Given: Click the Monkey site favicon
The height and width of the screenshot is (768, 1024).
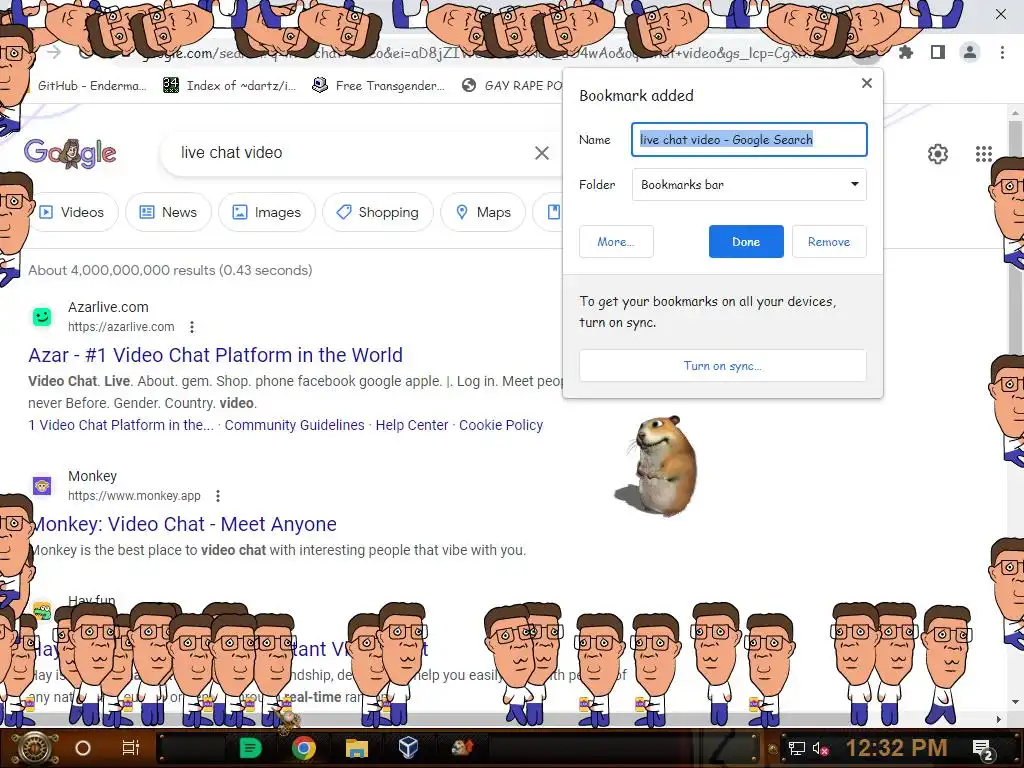Looking at the screenshot, I should tap(42, 486).
